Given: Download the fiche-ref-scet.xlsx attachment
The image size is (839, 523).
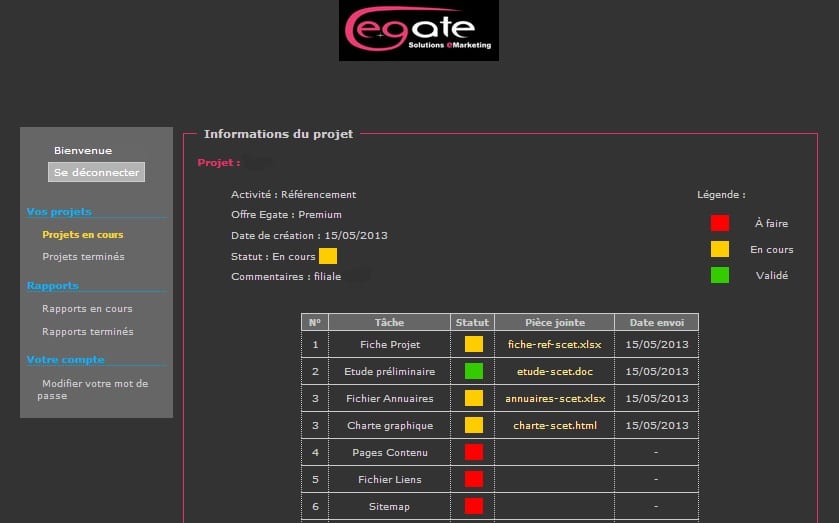Looking at the screenshot, I should coord(554,344).
